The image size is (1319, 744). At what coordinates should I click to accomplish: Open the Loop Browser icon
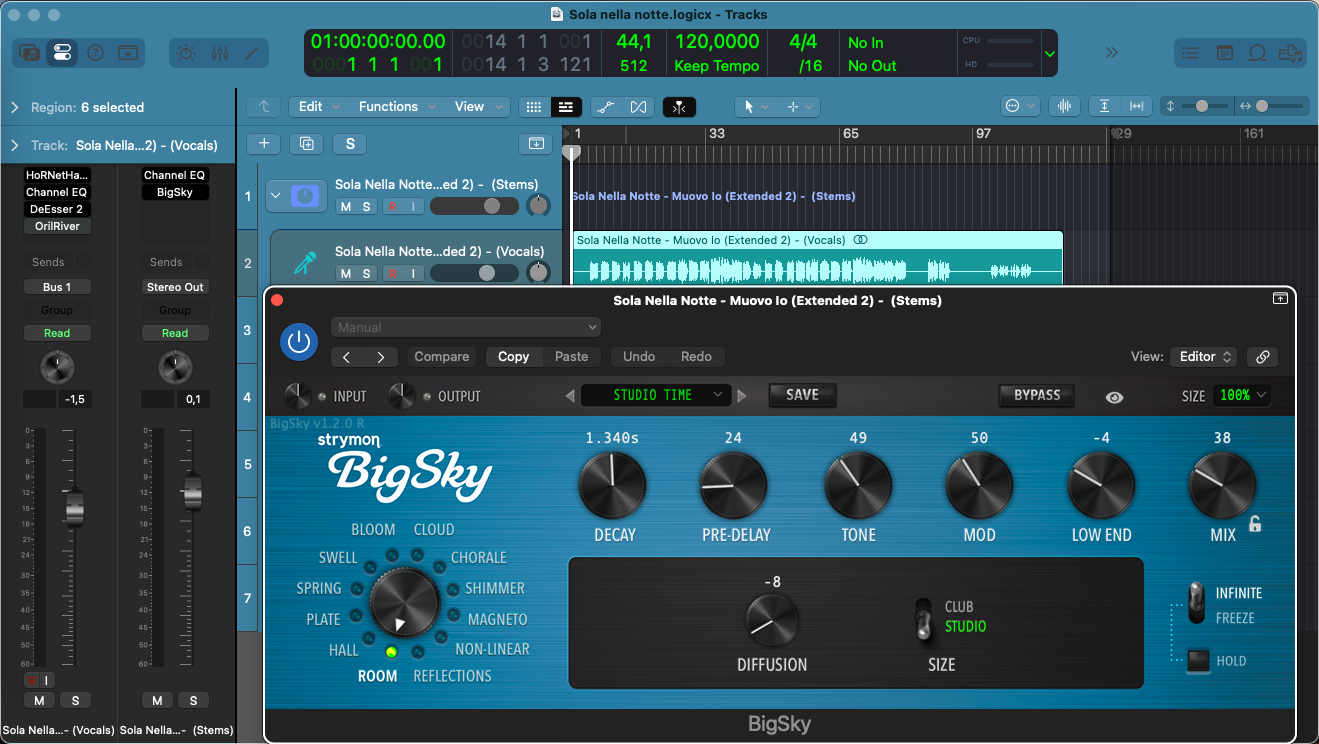pyautogui.click(x=1258, y=53)
